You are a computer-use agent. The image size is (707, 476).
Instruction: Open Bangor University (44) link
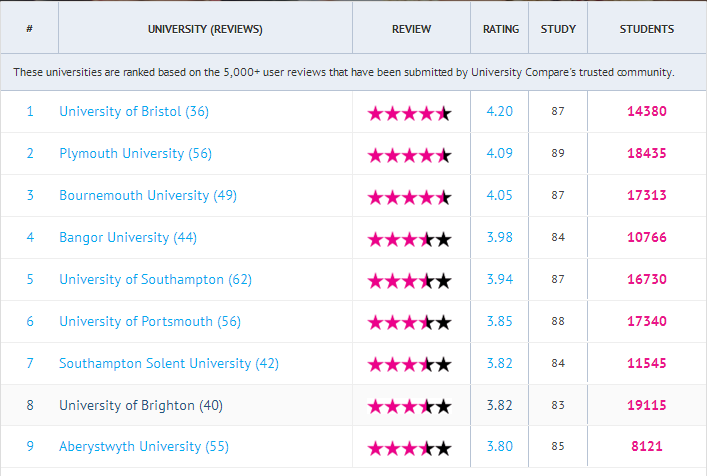click(128, 238)
